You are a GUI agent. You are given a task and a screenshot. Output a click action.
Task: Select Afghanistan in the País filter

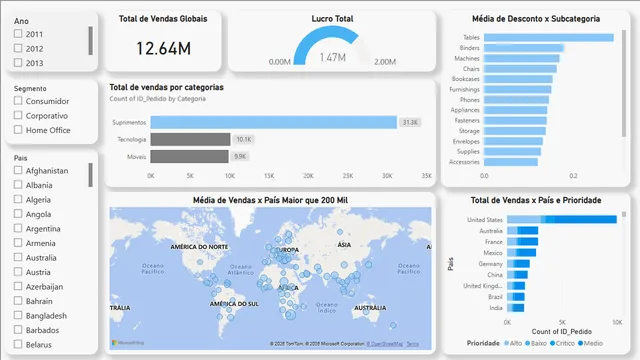(18, 170)
